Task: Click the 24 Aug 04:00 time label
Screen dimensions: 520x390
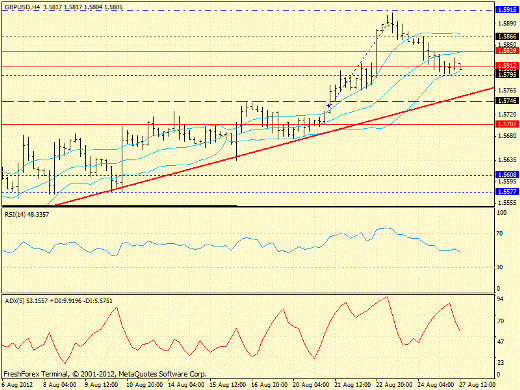Action: point(436,385)
